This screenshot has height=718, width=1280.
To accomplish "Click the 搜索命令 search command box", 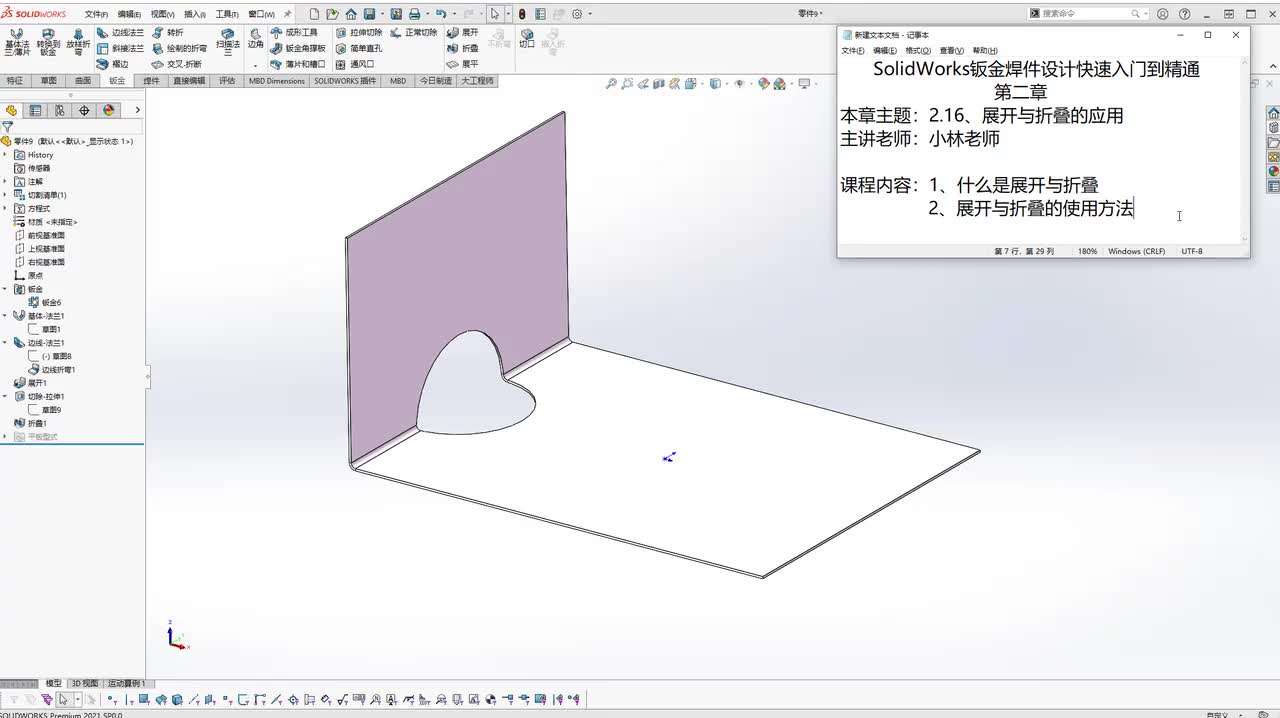I will 1088,14.
